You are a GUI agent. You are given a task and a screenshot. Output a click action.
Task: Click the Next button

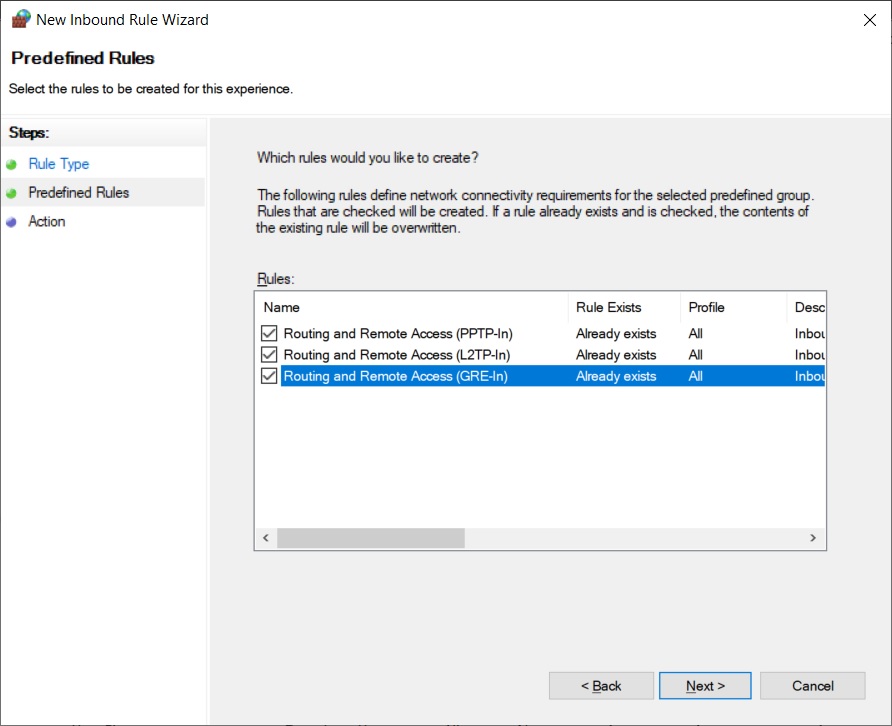click(705, 686)
